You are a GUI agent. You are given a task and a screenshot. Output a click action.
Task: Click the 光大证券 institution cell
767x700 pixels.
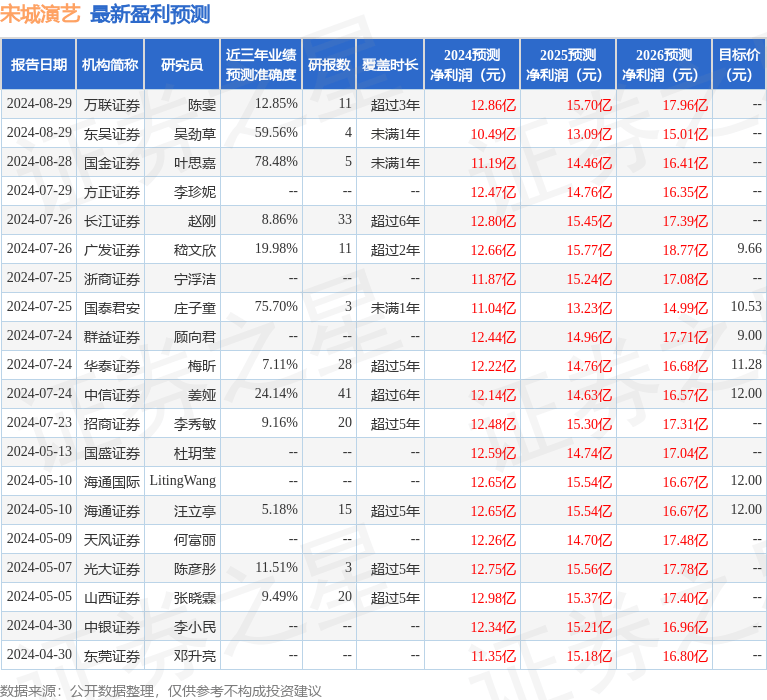[112, 568]
